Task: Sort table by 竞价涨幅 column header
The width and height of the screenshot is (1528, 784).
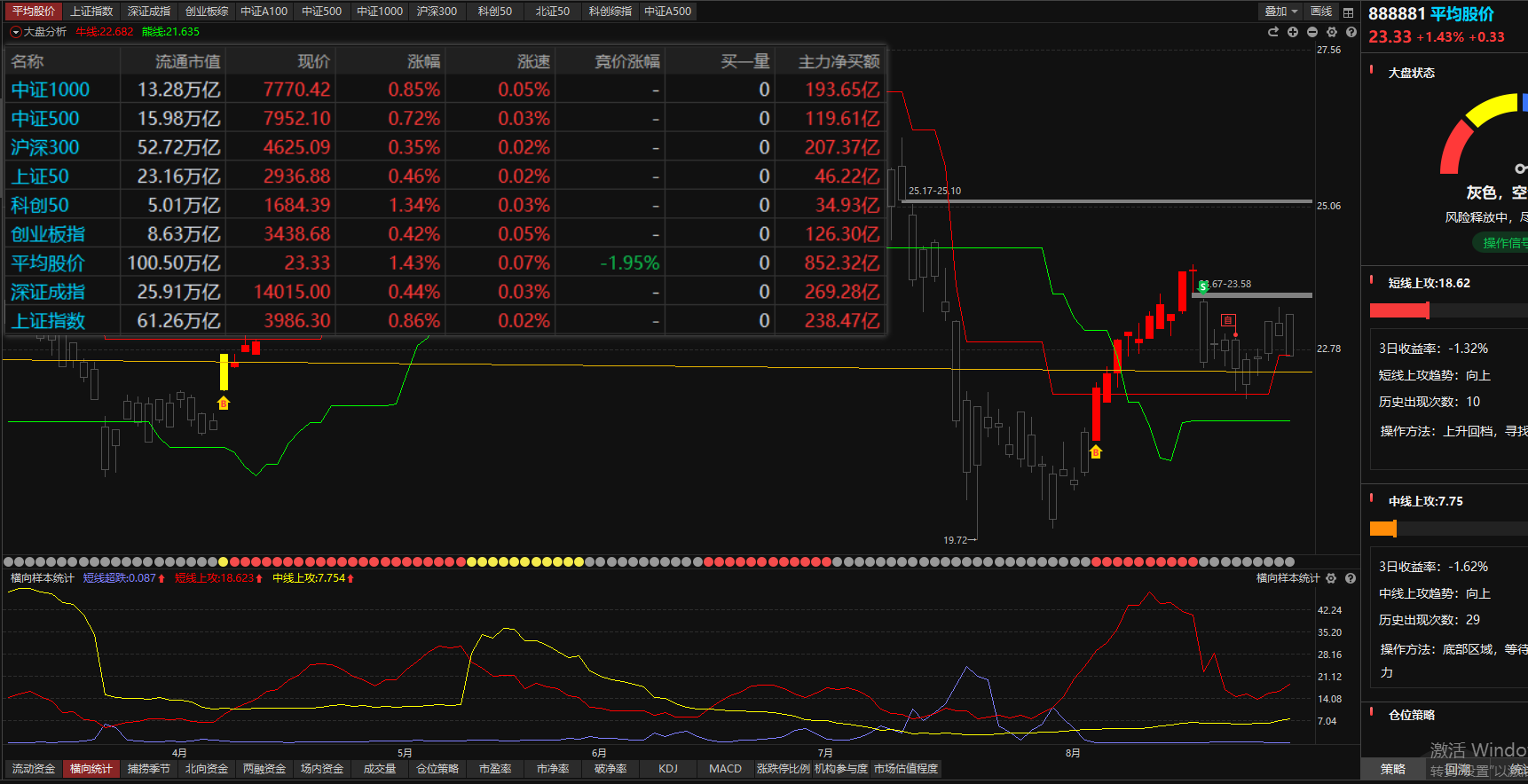Action: (x=627, y=61)
